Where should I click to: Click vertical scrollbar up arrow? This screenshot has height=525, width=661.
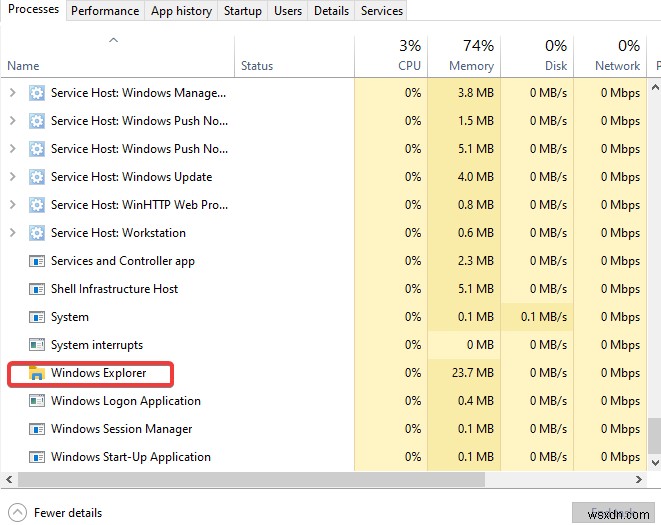point(655,88)
